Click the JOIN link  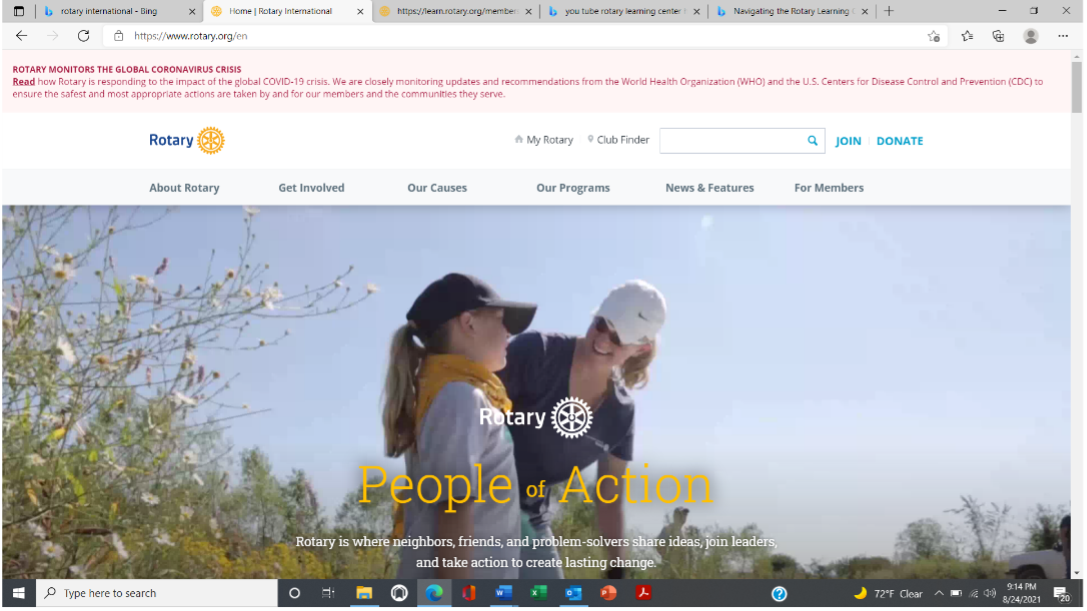tap(848, 141)
